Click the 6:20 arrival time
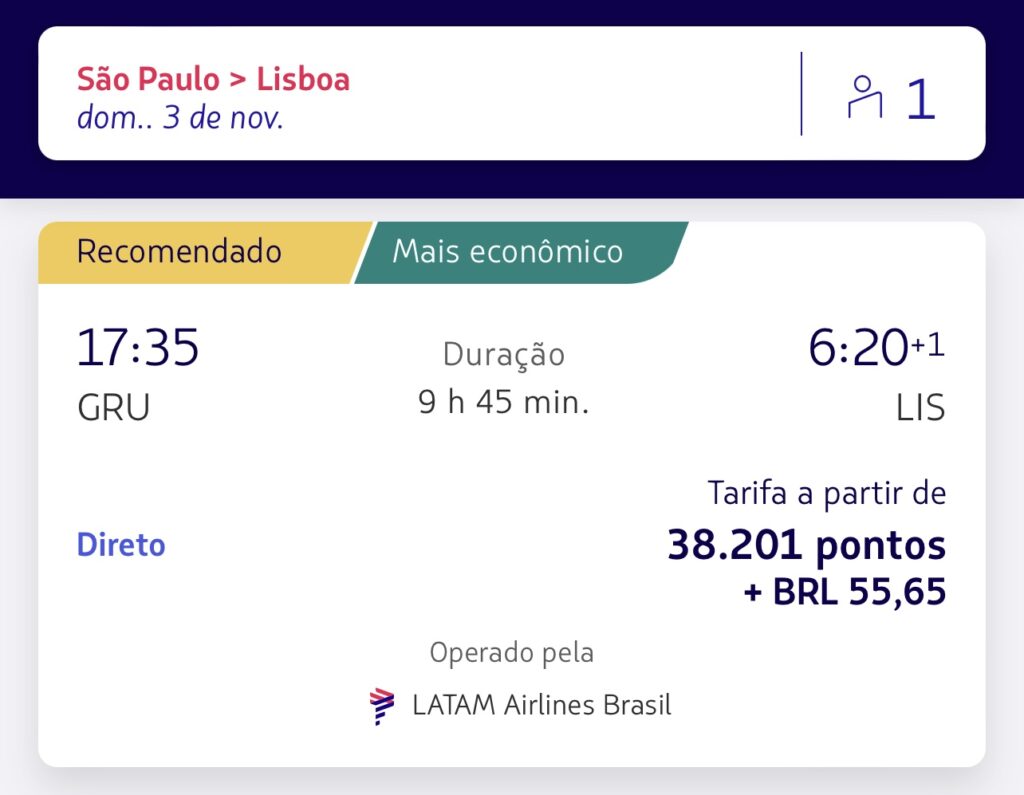 point(857,349)
